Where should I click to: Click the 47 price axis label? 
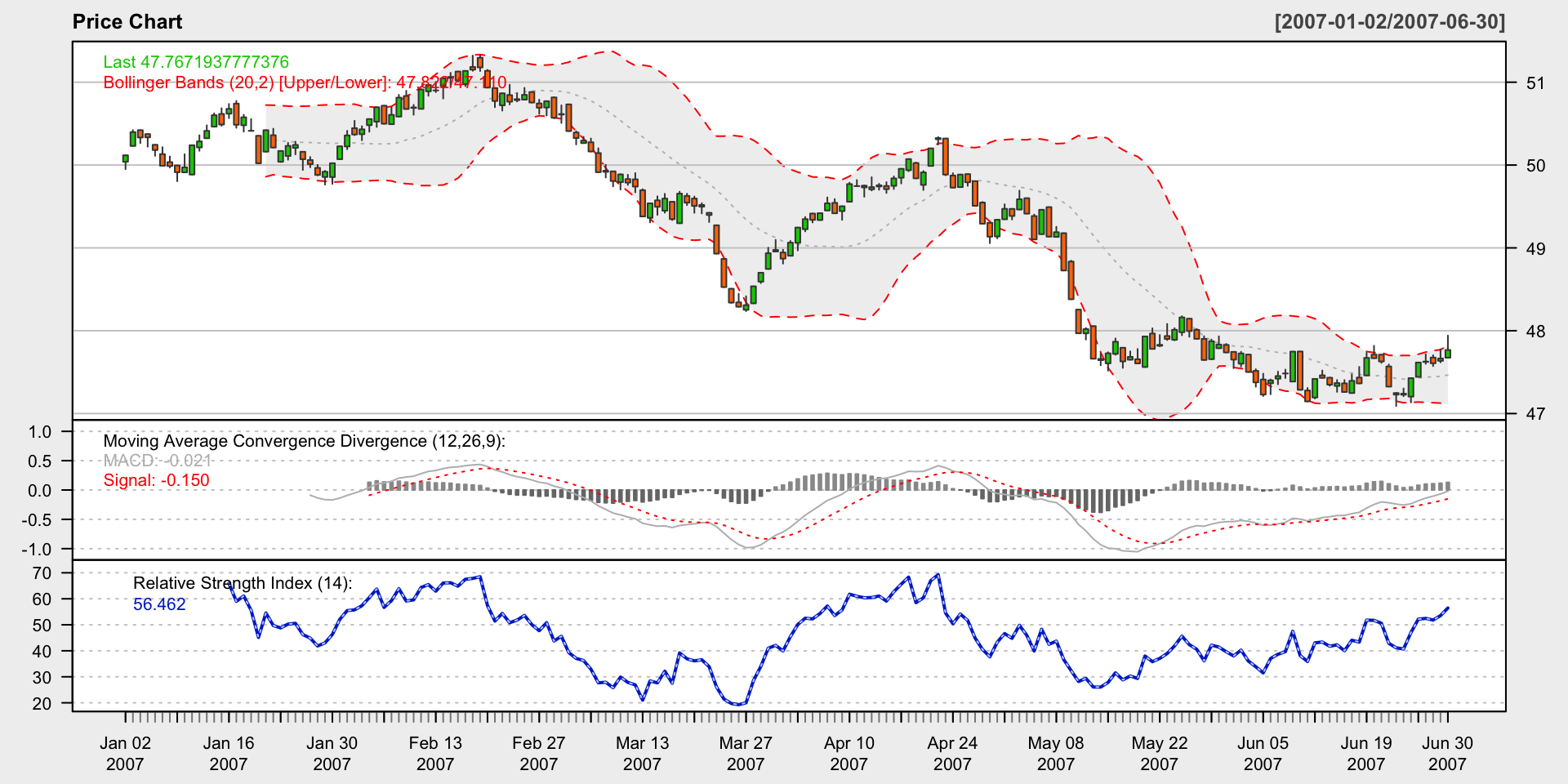click(x=1535, y=414)
